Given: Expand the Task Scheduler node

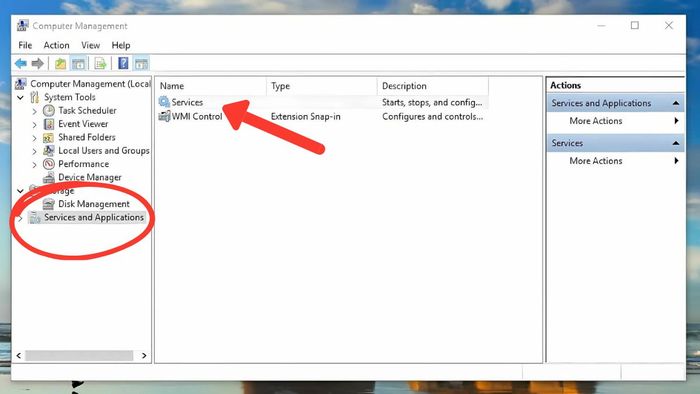Looking at the screenshot, I should click(x=34, y=111).
